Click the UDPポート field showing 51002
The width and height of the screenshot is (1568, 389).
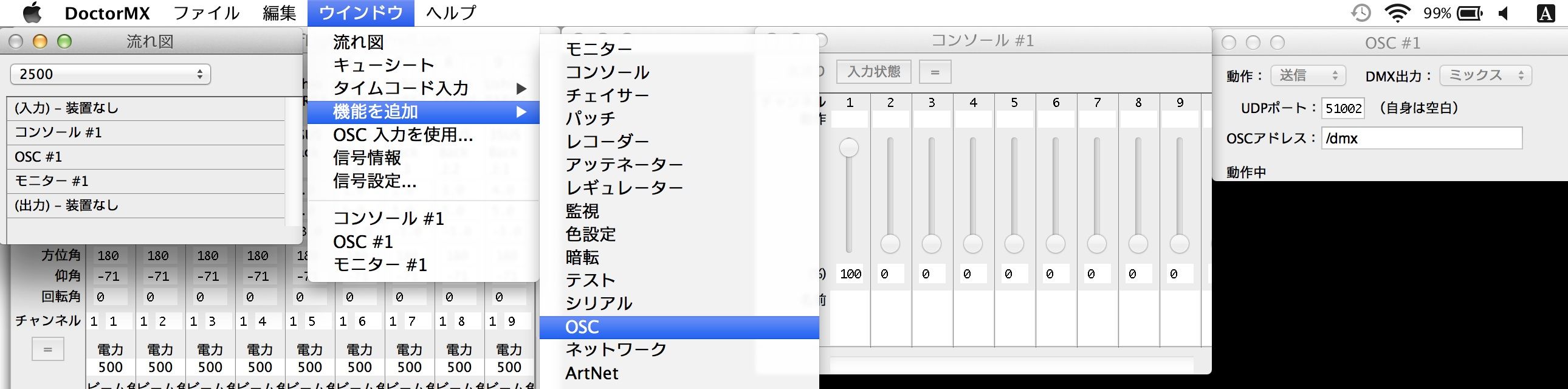[x=1343, y=108]
